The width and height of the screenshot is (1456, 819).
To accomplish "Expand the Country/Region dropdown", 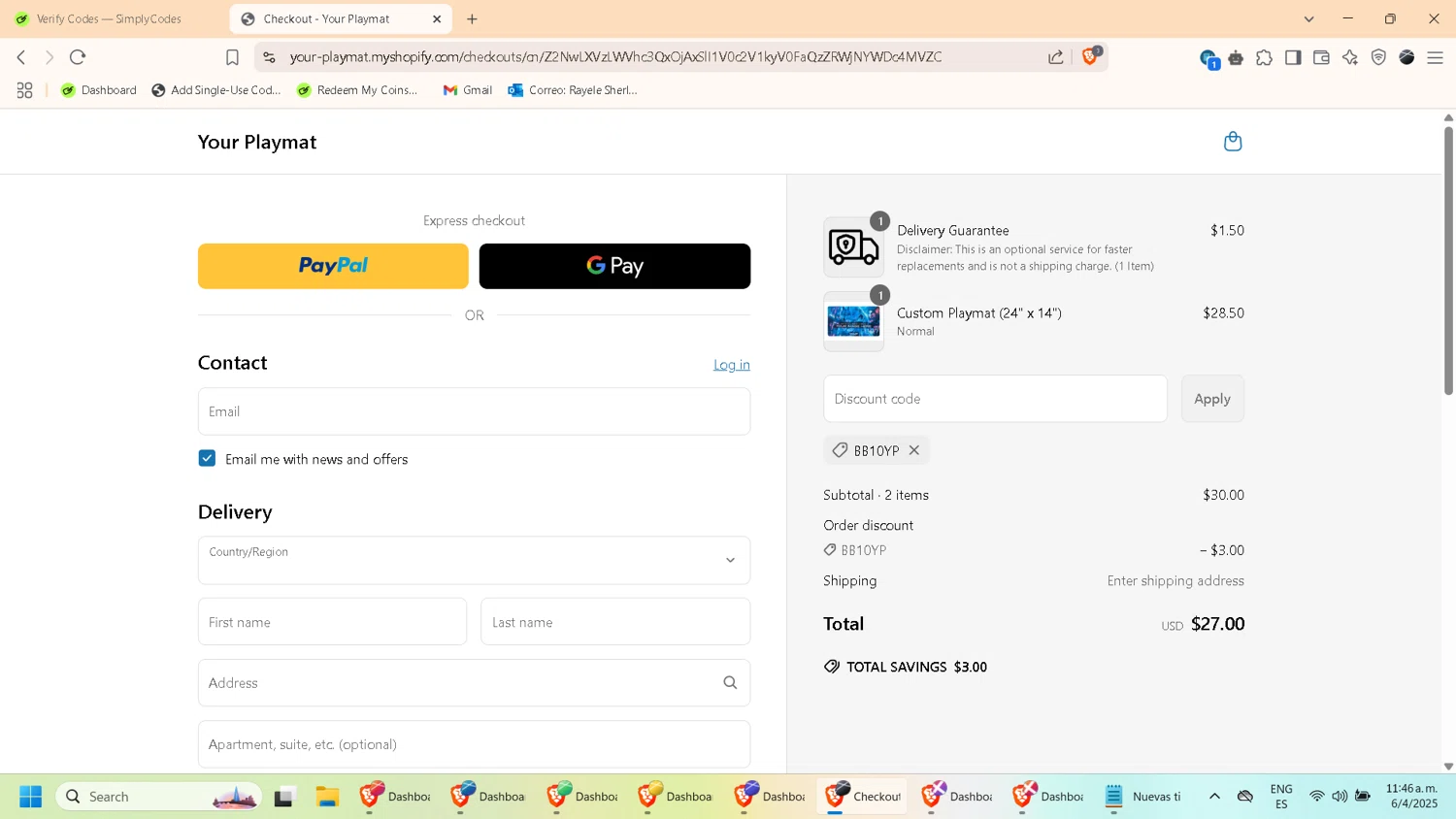I will (x=474, y=560).
